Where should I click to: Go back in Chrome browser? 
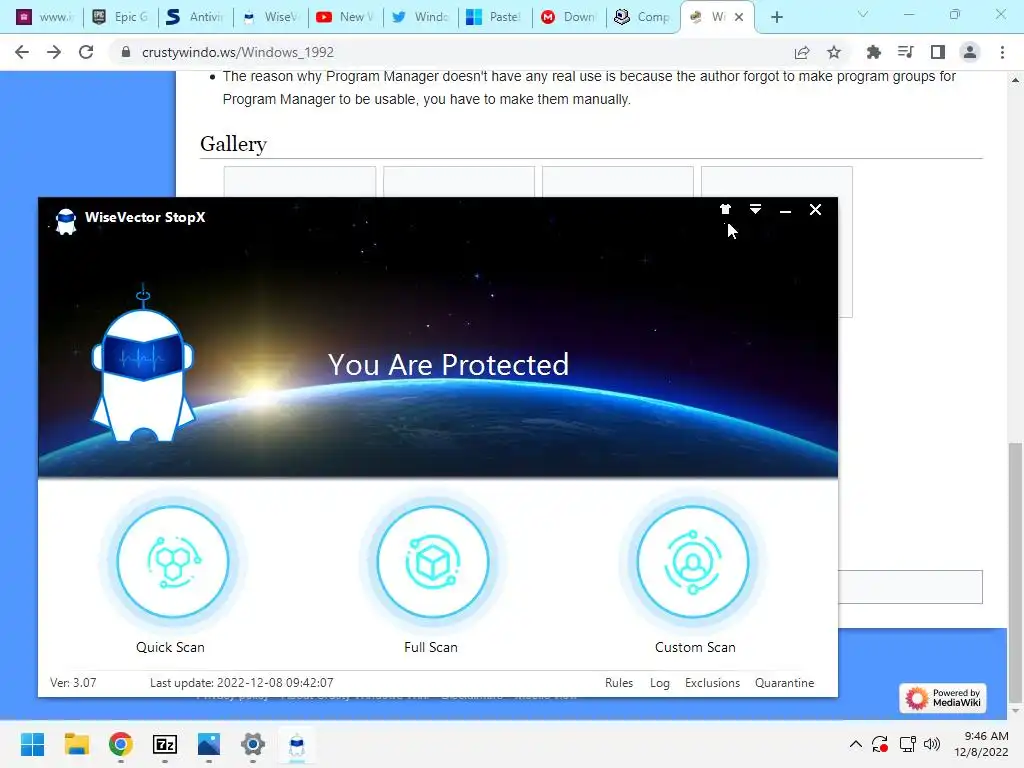22,52
